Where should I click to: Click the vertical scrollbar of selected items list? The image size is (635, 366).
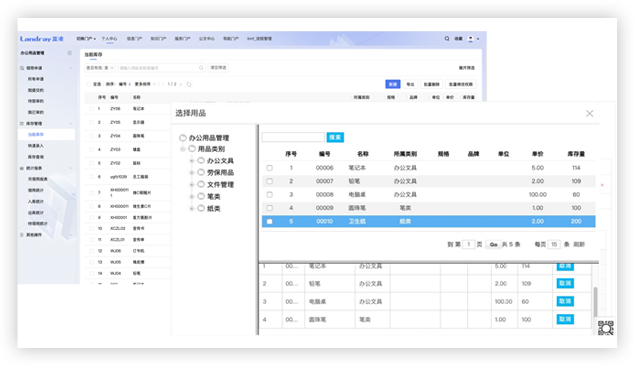[595, 302]
